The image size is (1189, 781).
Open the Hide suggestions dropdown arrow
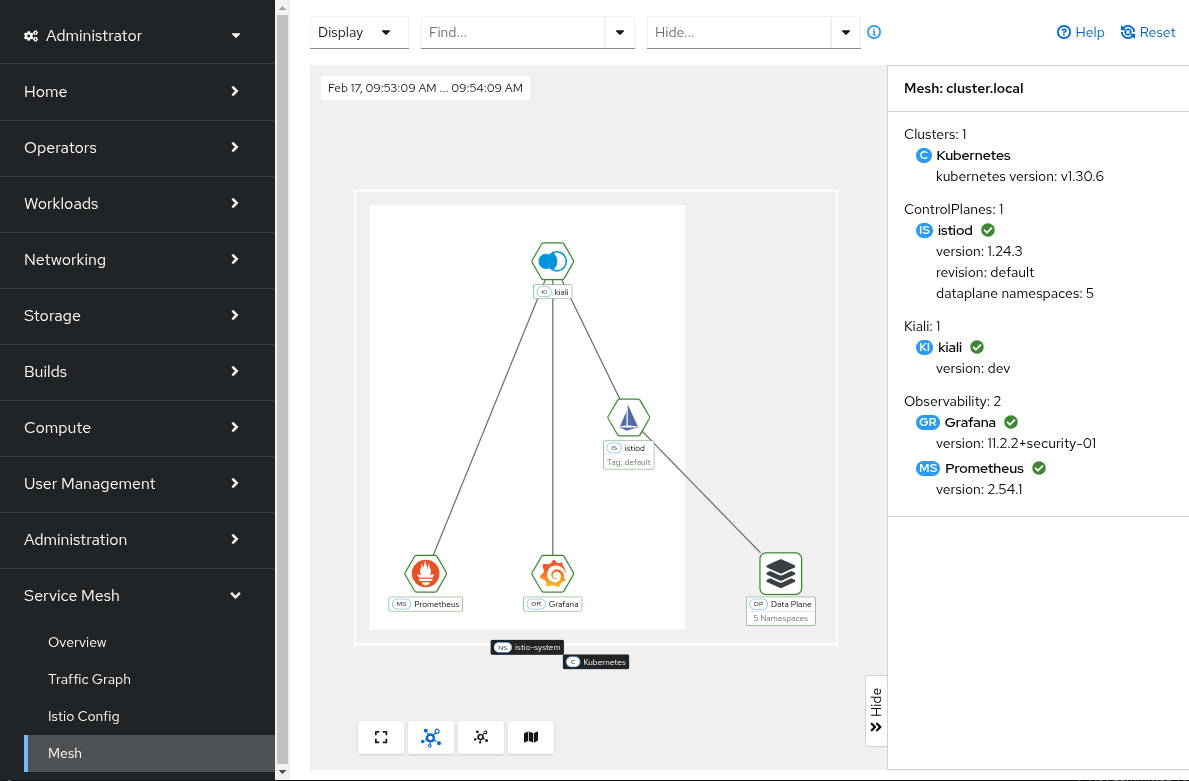[x=845, y=32]
